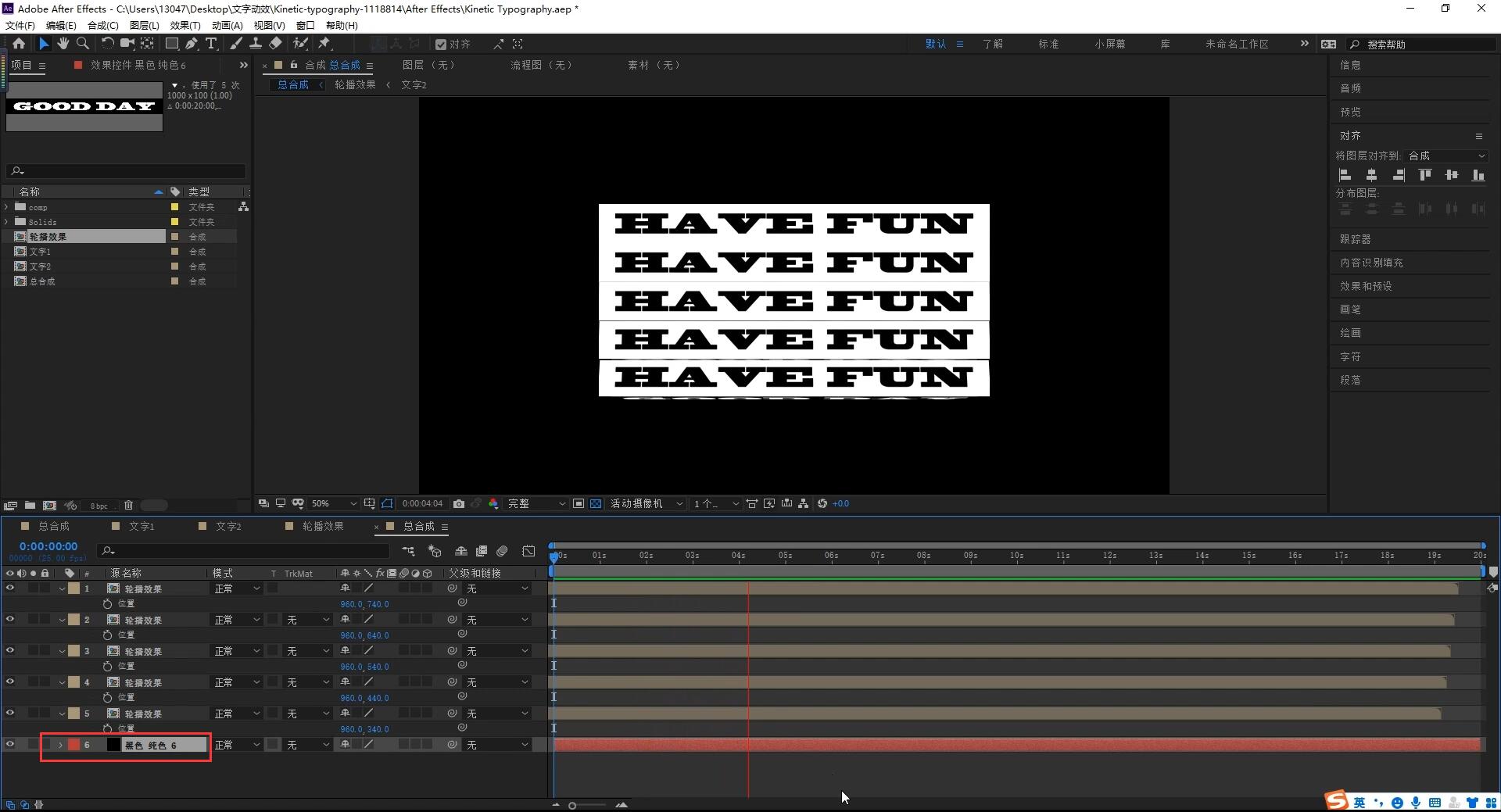This screenshot has width=1501, height=812.
Task: Toggle the transparency grid in the viewer
Action: pos(596,503)
